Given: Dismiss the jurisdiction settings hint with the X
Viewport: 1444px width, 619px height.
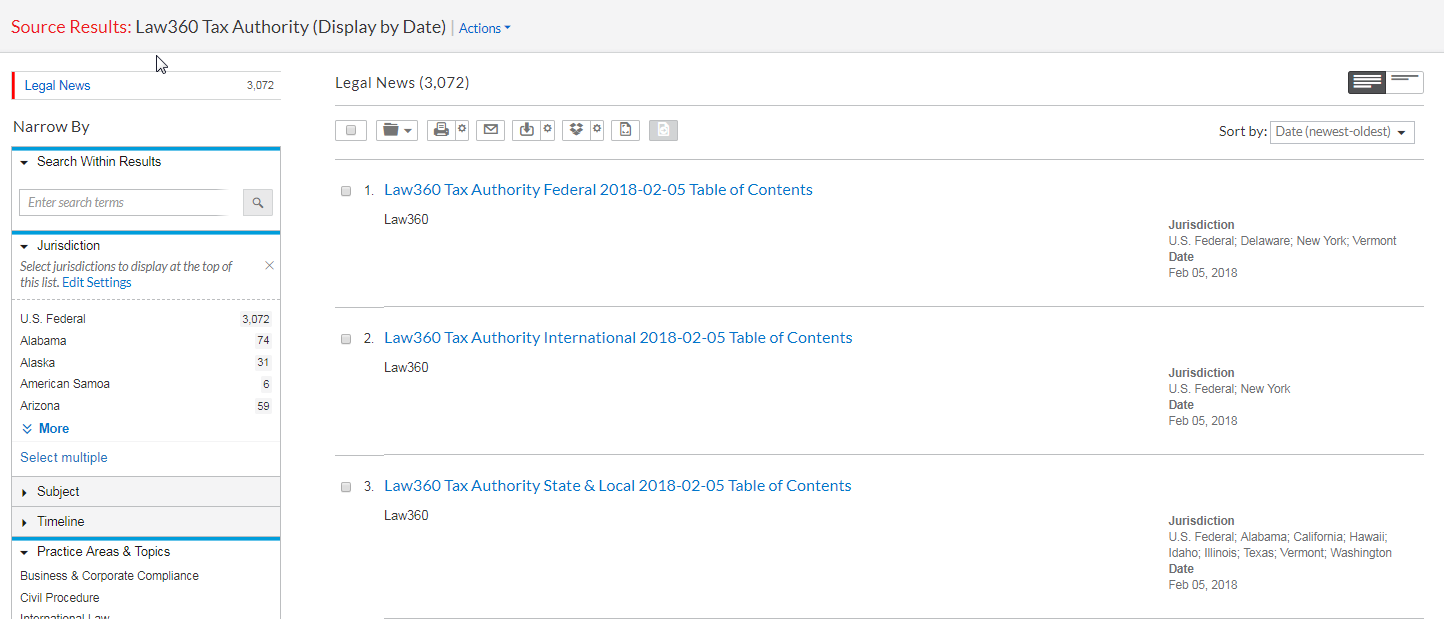Looking at the screenshot, I should (269, 266).
